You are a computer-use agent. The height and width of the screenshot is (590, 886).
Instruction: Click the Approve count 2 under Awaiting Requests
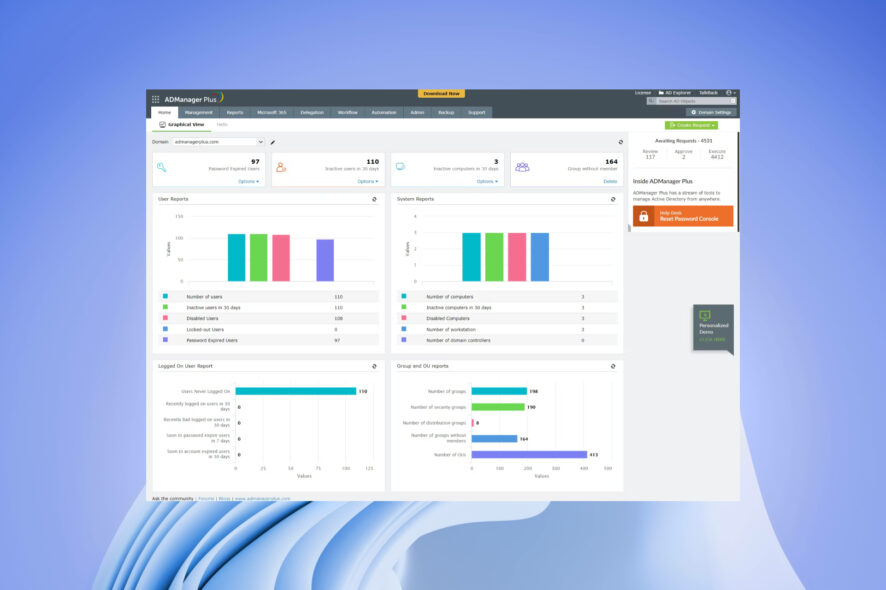(x=684, y=157)
